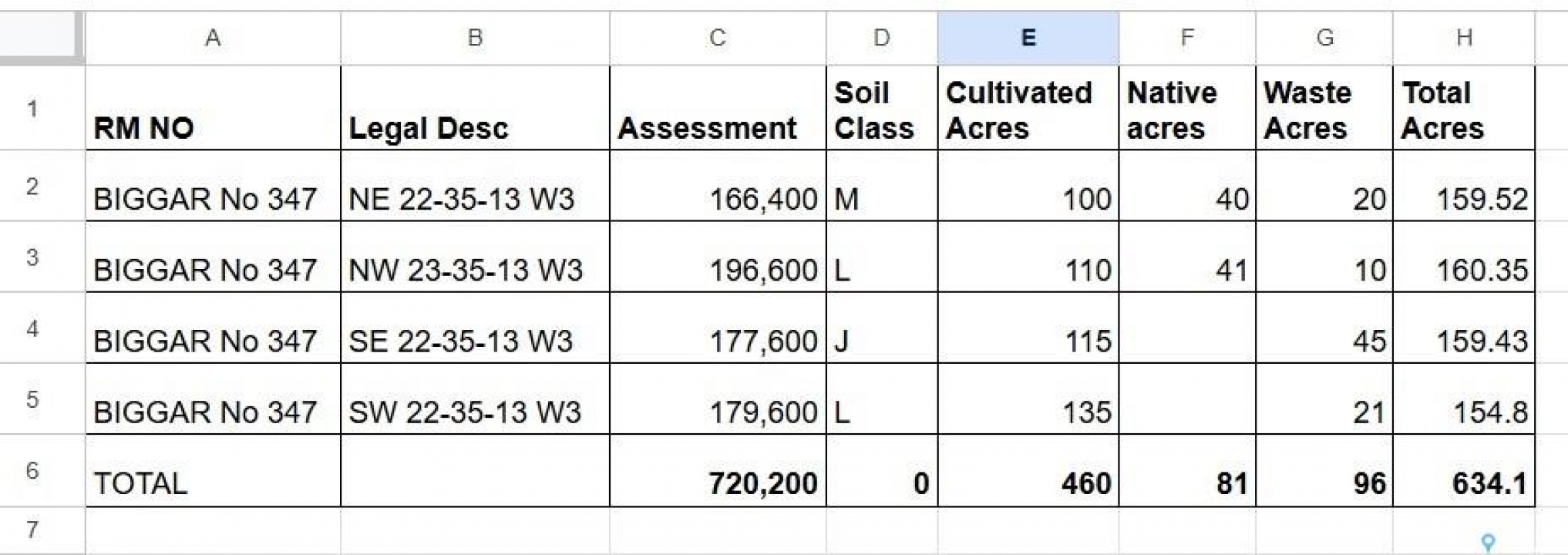This screenshot has width=1568, height=555.
Task: Select column D header
Action: tap(882, 38)
